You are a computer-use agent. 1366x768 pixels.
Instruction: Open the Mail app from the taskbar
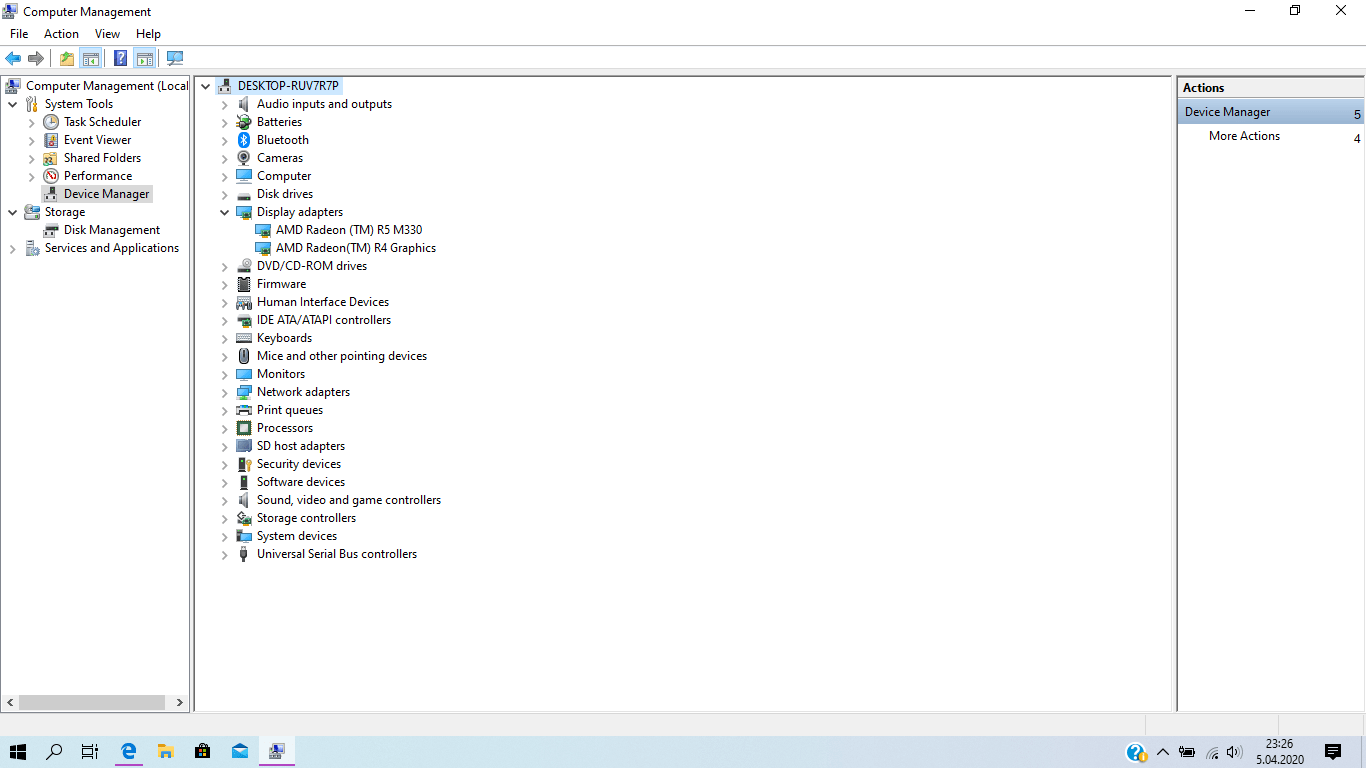coord(240,751)
